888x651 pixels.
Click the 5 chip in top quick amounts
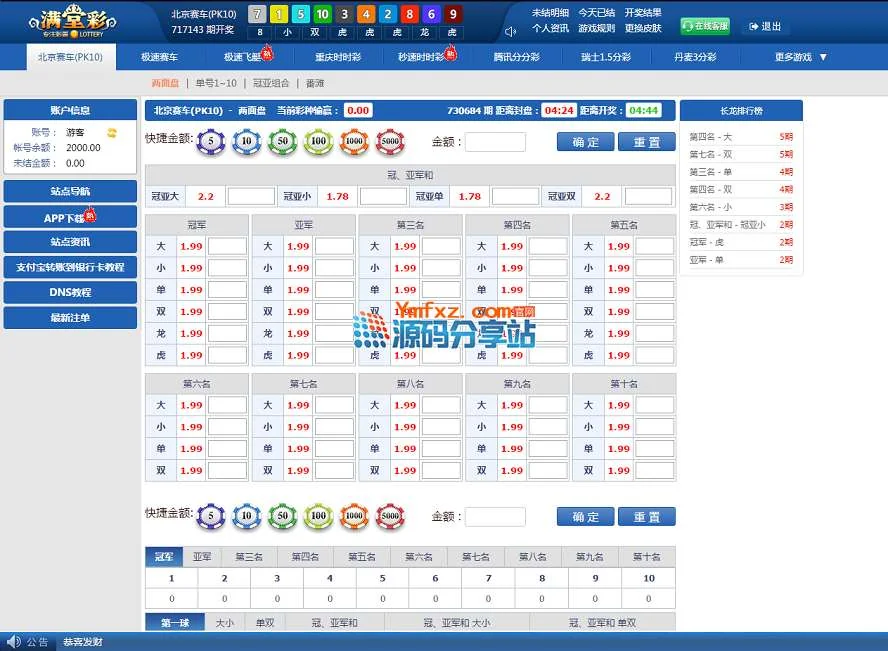[x=210, y=142]
